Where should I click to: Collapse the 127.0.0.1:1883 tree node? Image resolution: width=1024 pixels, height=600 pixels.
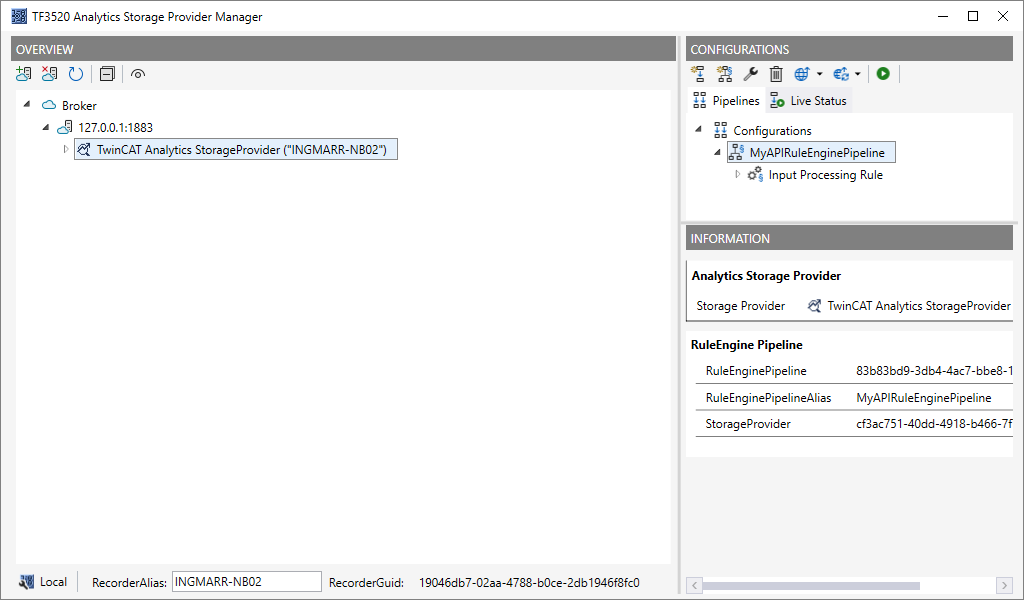46,127
